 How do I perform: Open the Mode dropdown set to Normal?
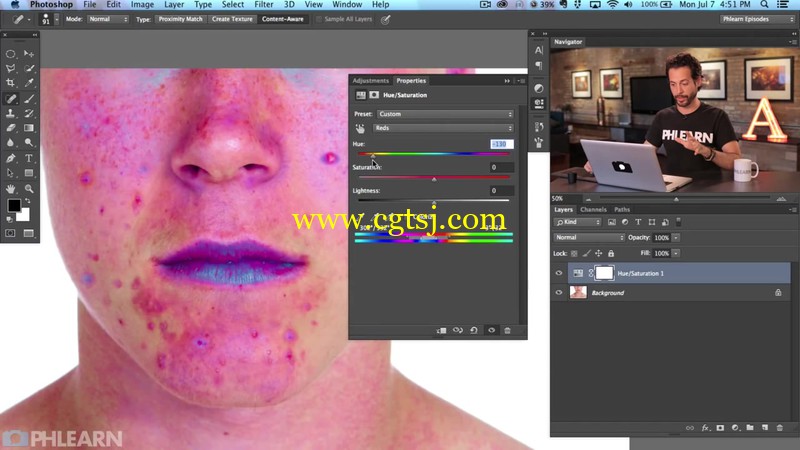108,19
